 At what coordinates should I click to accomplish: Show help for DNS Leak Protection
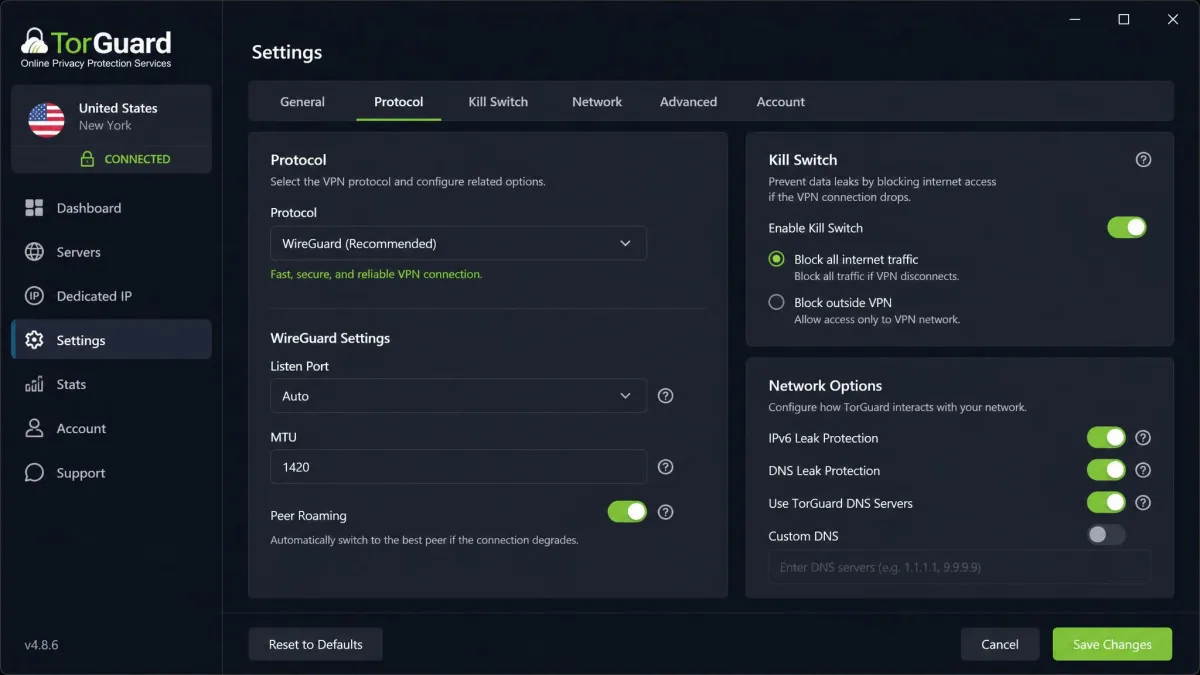1144,470
